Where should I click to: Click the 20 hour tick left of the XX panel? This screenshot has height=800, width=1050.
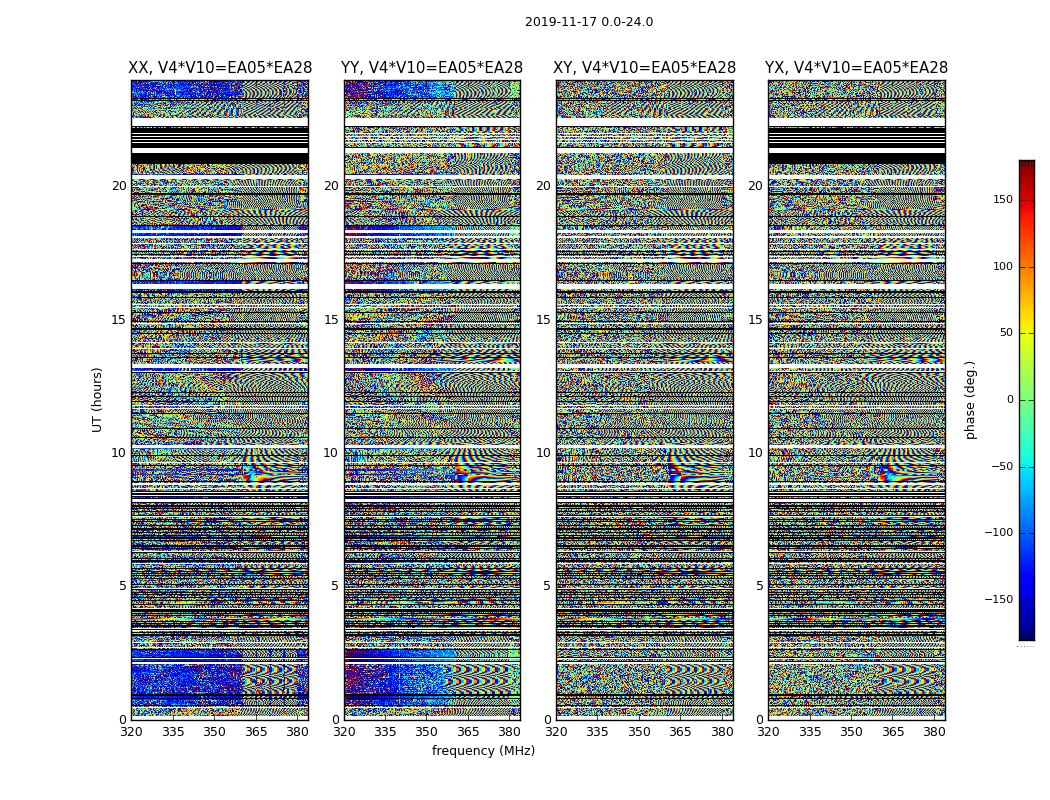119,186
